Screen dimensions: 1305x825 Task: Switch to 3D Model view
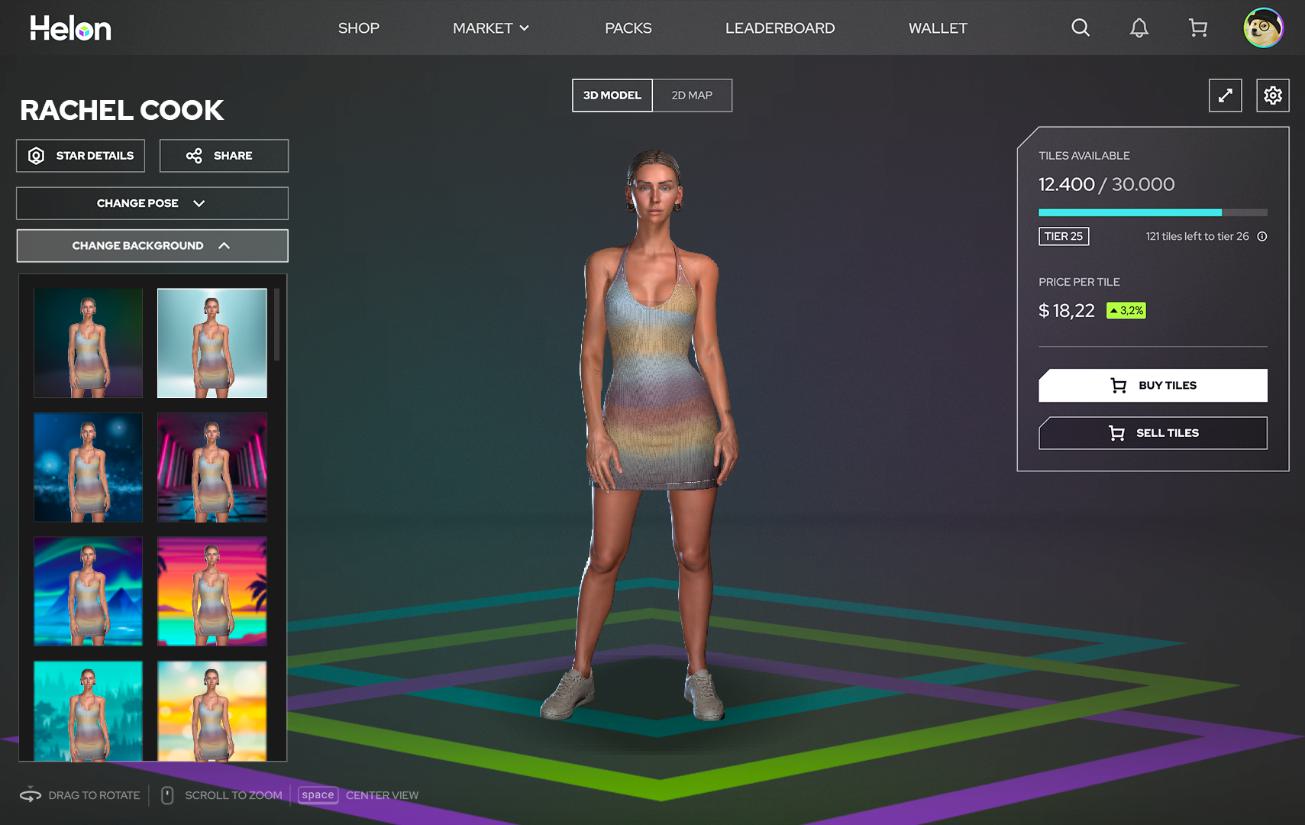612,95
